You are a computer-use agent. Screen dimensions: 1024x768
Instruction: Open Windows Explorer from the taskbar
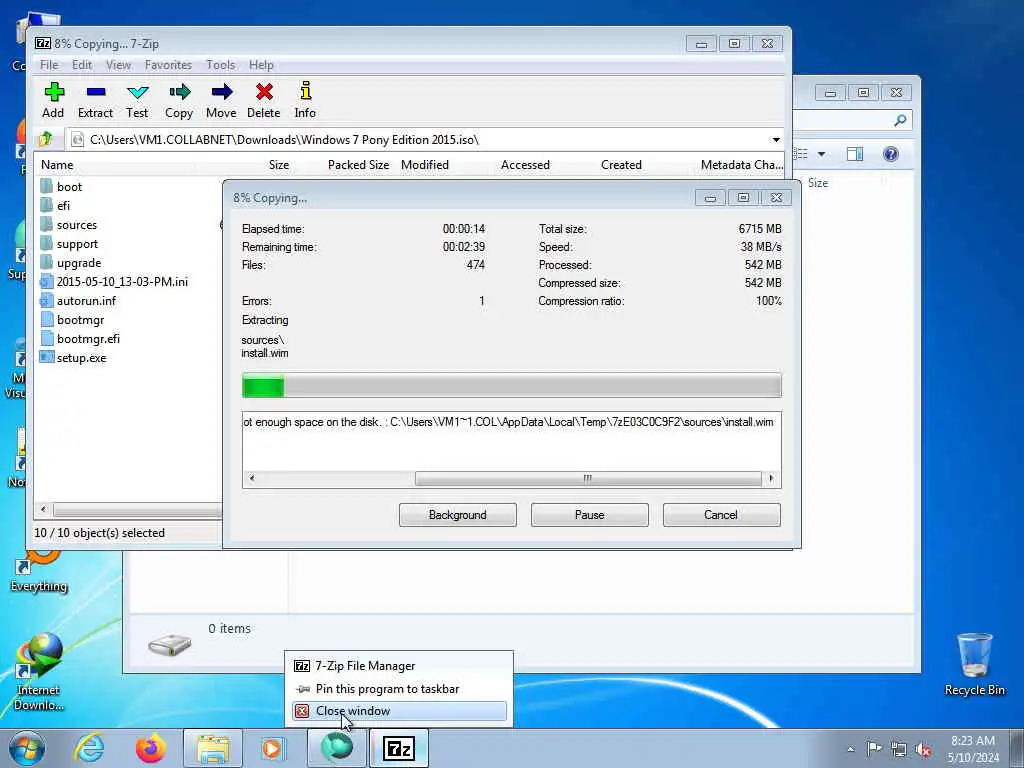[x=213, y=748]
